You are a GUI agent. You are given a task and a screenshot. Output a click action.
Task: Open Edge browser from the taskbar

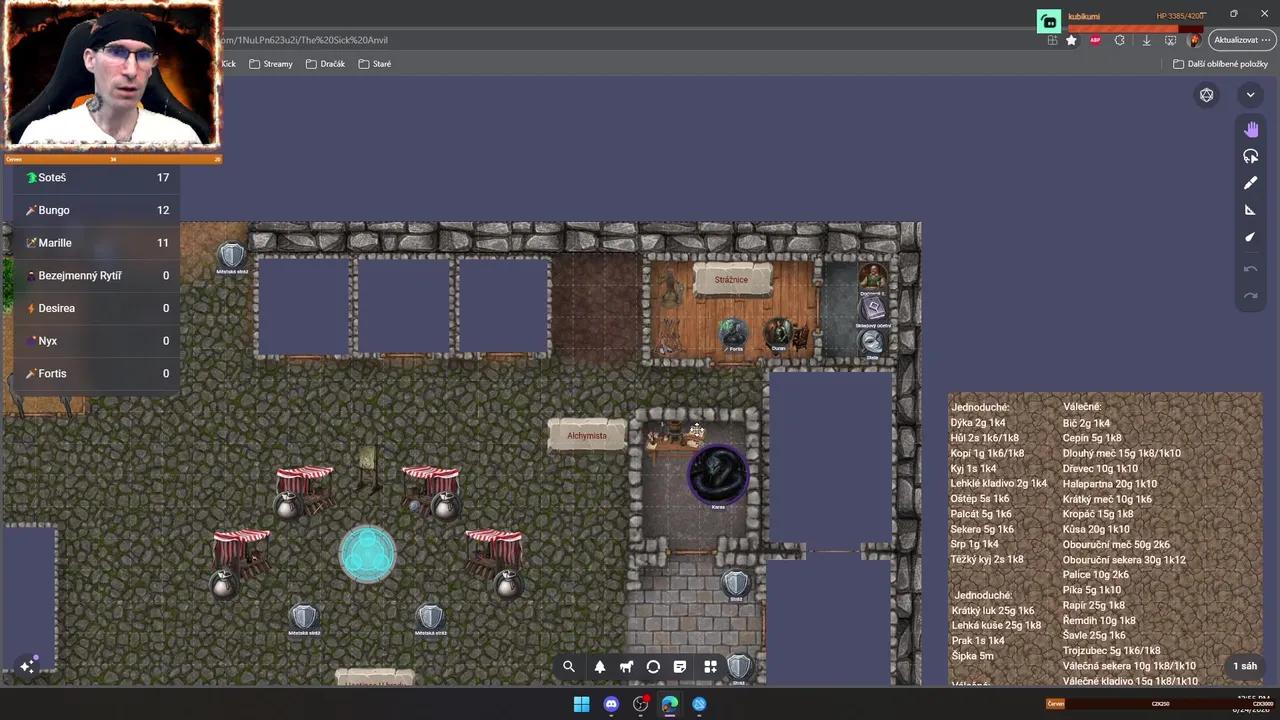click(670, 704)
